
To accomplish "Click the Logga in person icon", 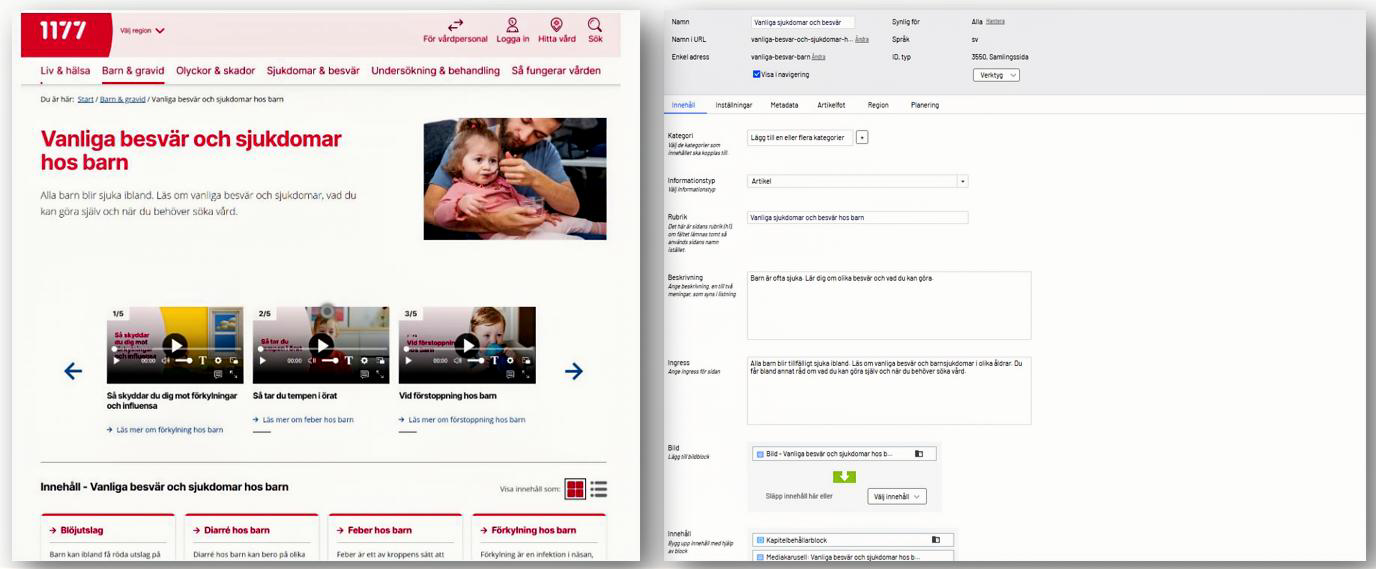I will coord(511,25).
